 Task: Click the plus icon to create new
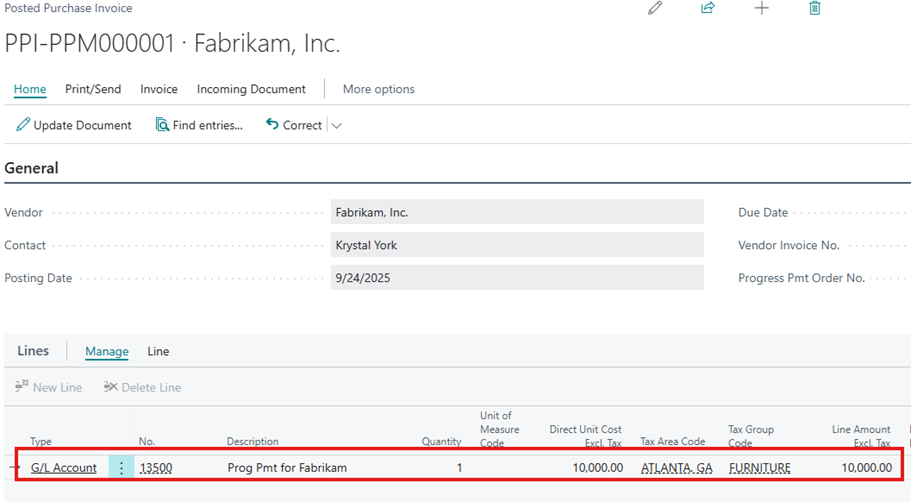click(x=762, y=8)
